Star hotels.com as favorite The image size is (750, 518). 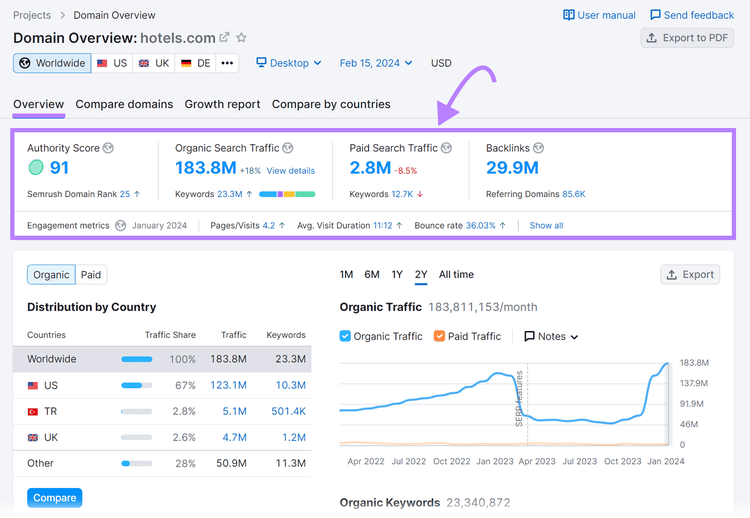pos(242,37)
